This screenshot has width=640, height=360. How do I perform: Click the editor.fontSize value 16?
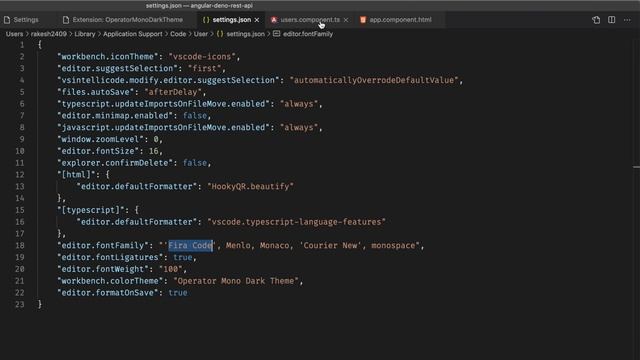153,151
